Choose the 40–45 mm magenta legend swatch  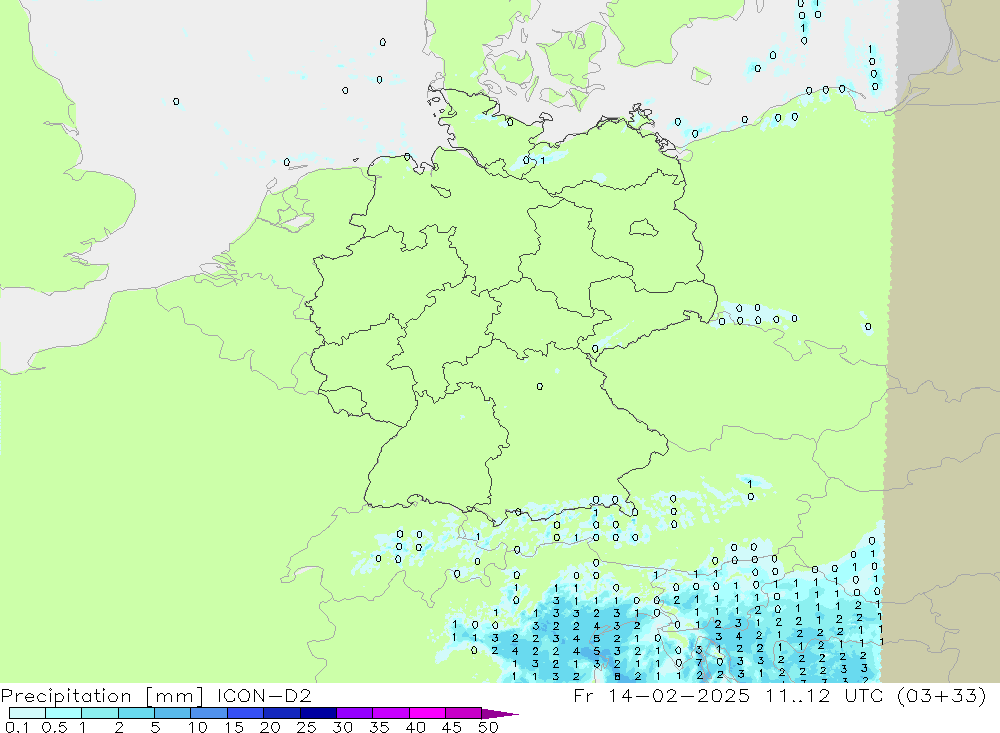(427, 713)
